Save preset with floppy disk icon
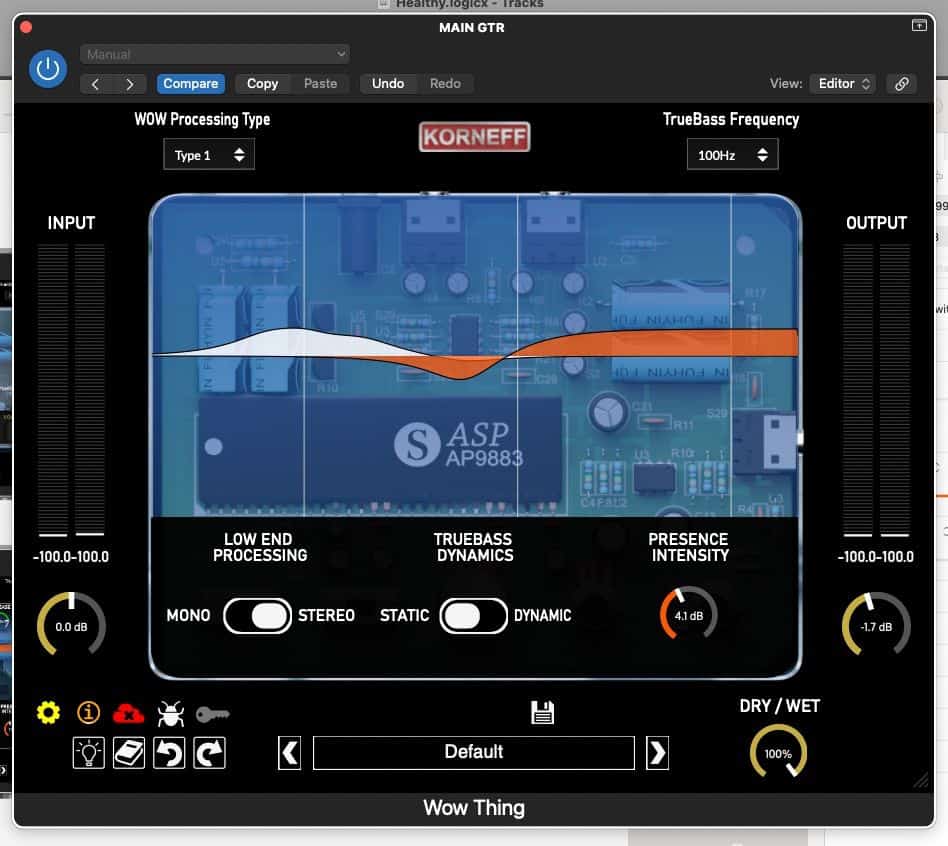948x846 pixels. point(542,712)
